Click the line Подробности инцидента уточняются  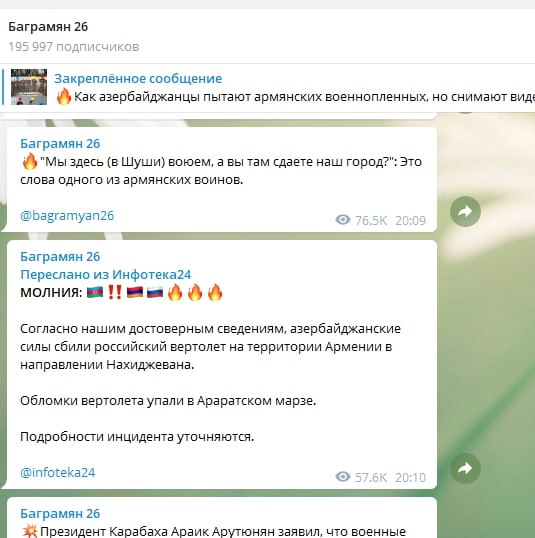(x=137, y=437)
